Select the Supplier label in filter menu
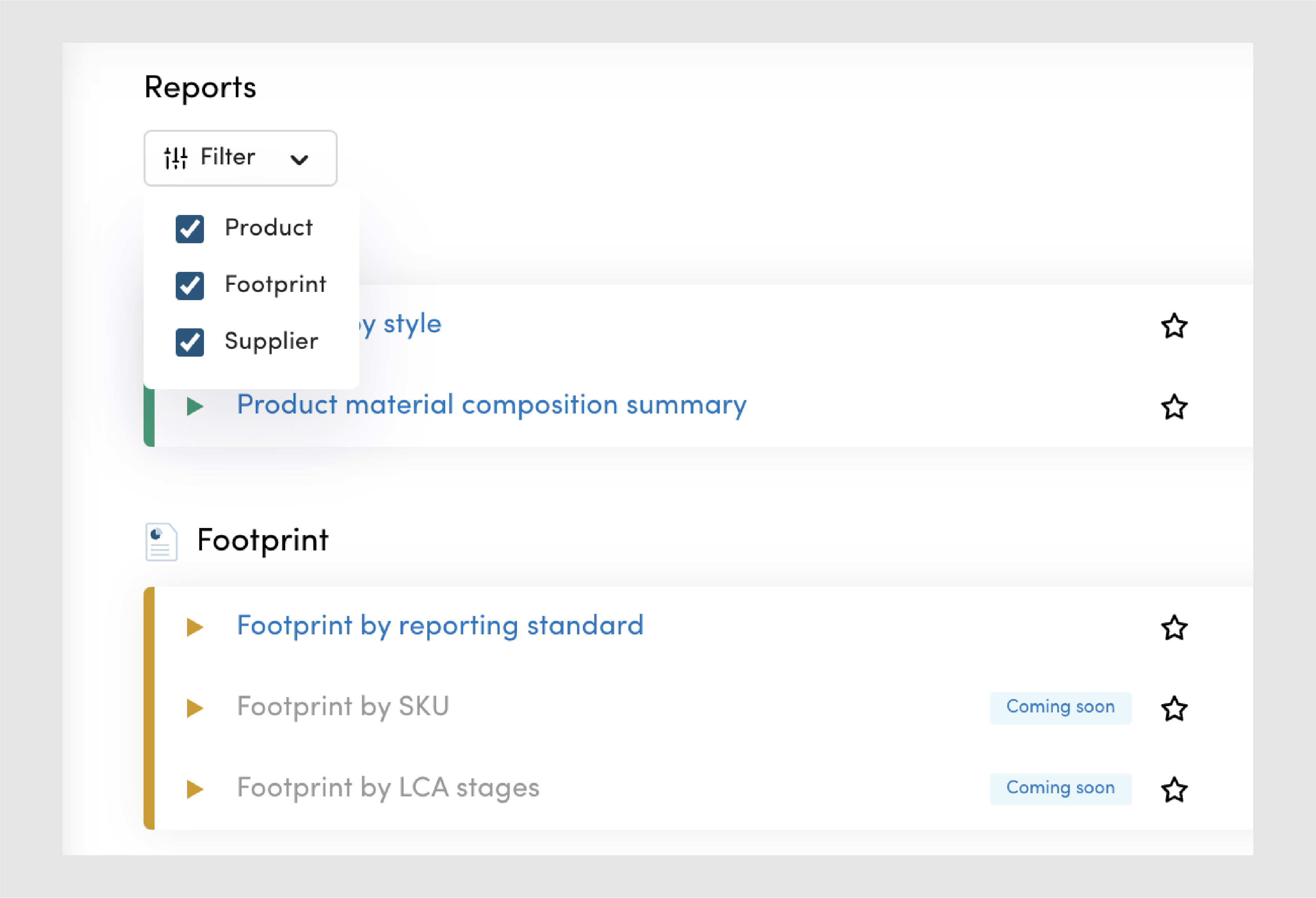 click(271, 341)
